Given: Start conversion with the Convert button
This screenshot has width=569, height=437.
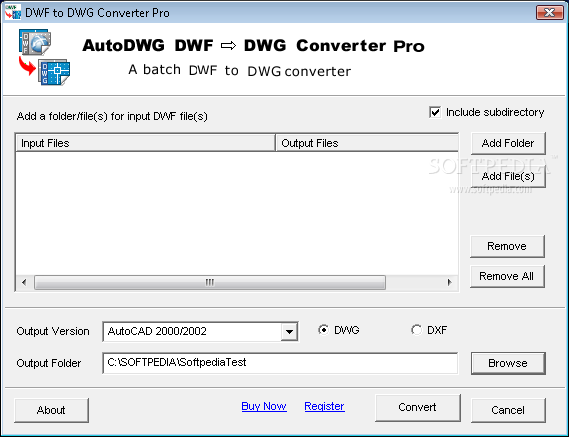Looking at the screenshot, I should click(418, 408).
